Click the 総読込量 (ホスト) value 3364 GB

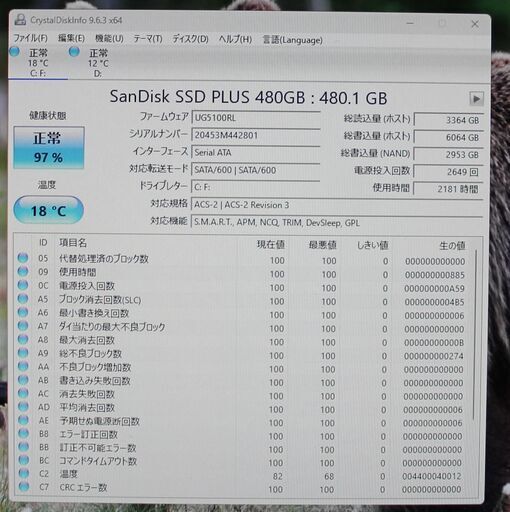pyautogui.click(x=448, y=120)
